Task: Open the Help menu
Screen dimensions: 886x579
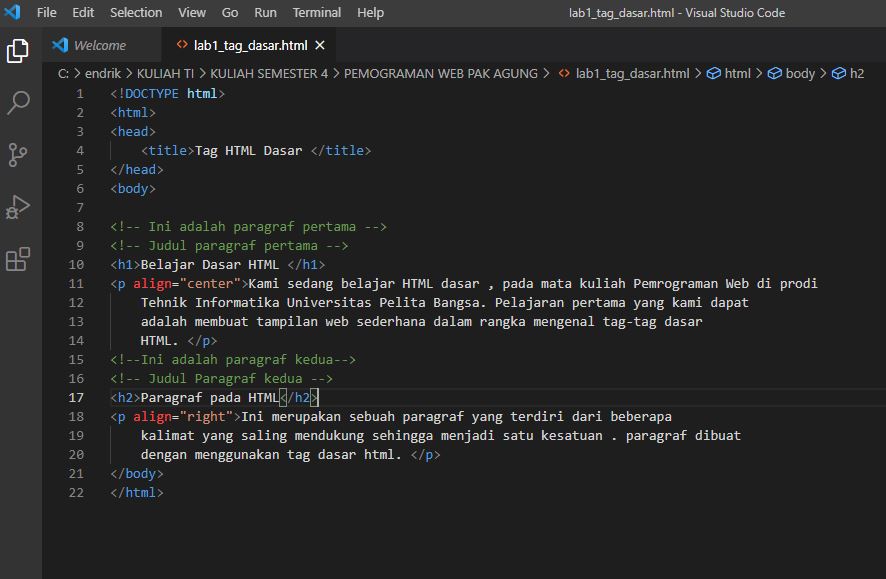Action: point(370,13)
